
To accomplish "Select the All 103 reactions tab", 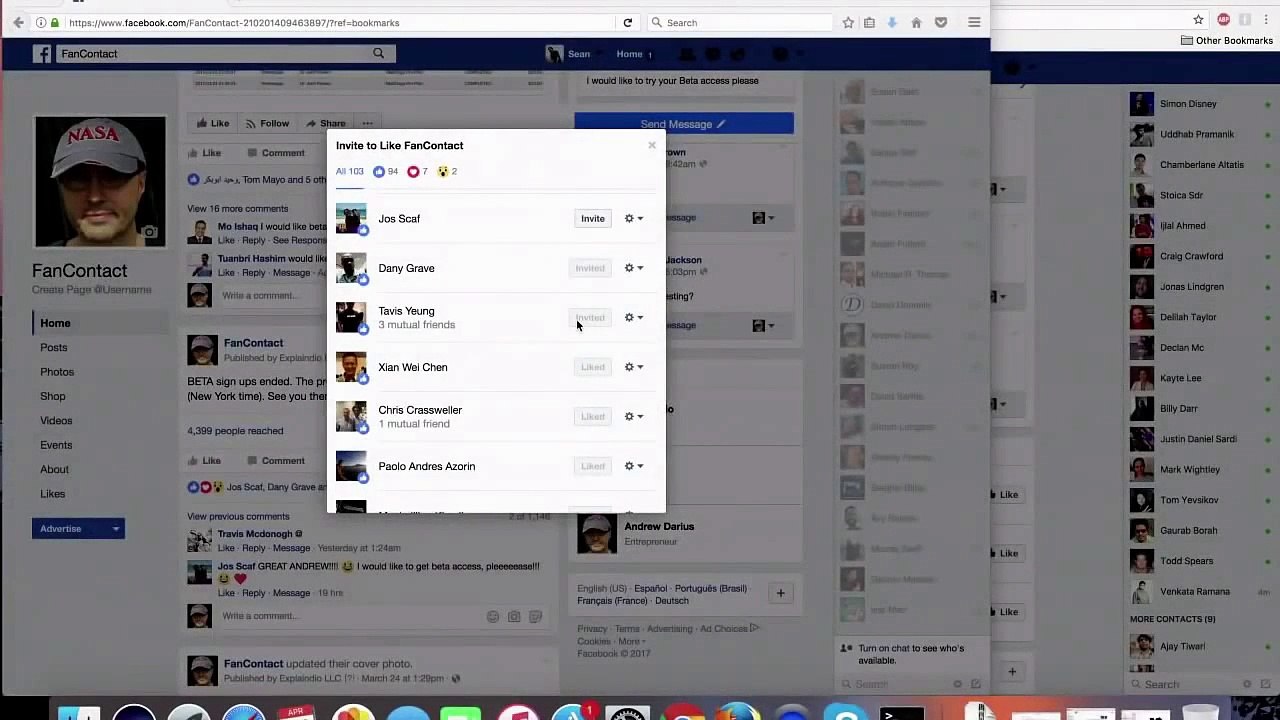I will (349, 172).
